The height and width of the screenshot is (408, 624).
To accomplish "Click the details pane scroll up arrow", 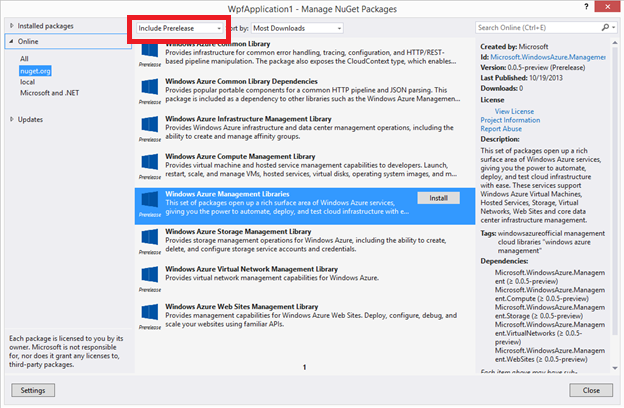I will 615,43.
